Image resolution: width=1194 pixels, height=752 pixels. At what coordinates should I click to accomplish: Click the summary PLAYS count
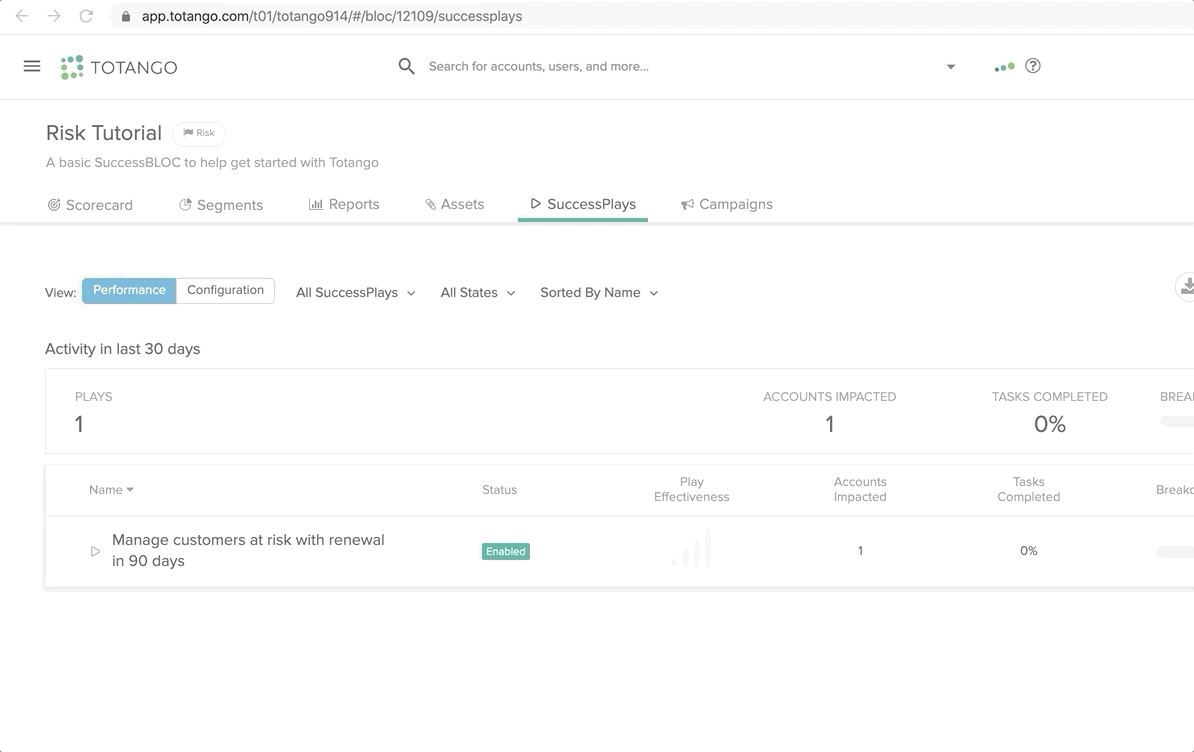(79, 424)
